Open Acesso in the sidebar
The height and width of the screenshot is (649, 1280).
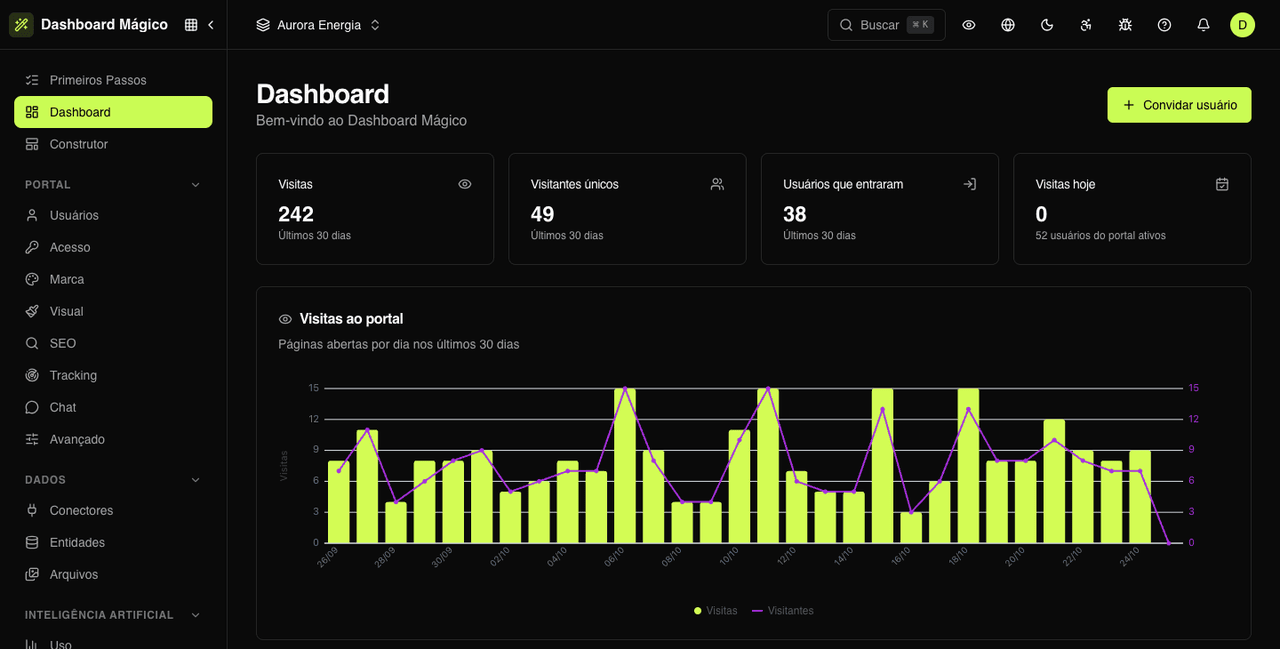pyautogui.click(x=113, y=247)
